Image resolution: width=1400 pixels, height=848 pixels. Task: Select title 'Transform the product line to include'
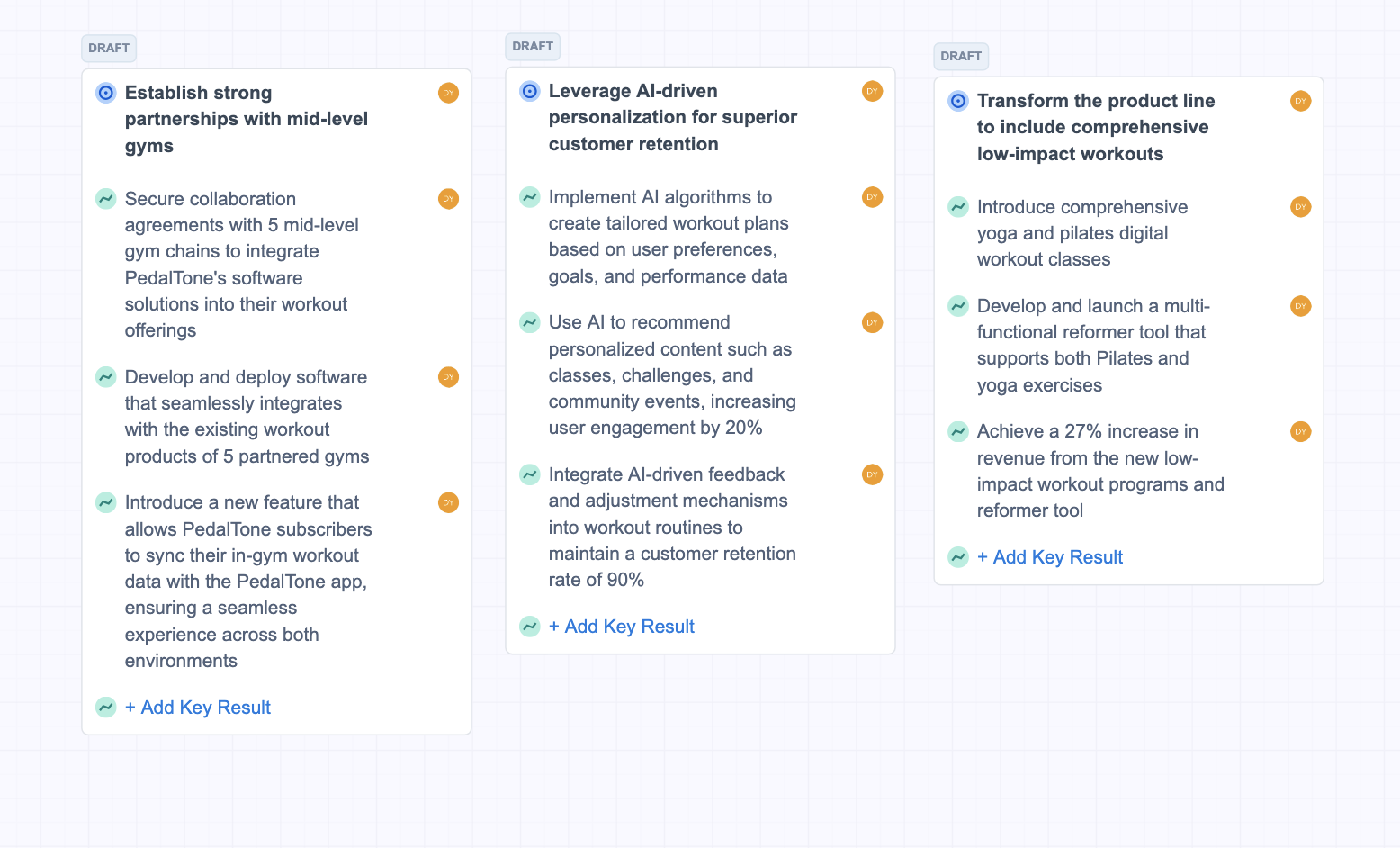(1096, 114)
